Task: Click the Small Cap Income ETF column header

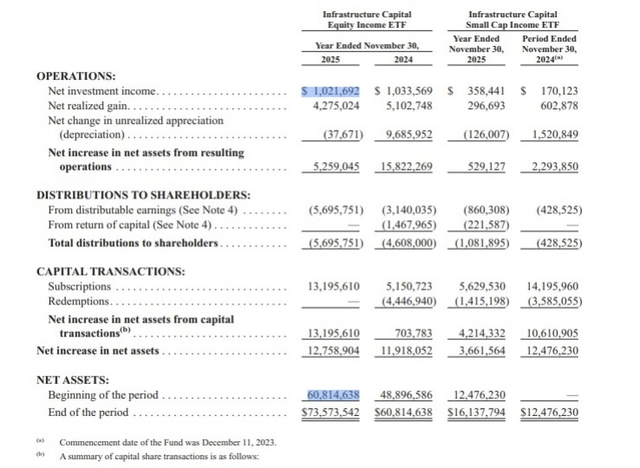Action: point(513,20)
